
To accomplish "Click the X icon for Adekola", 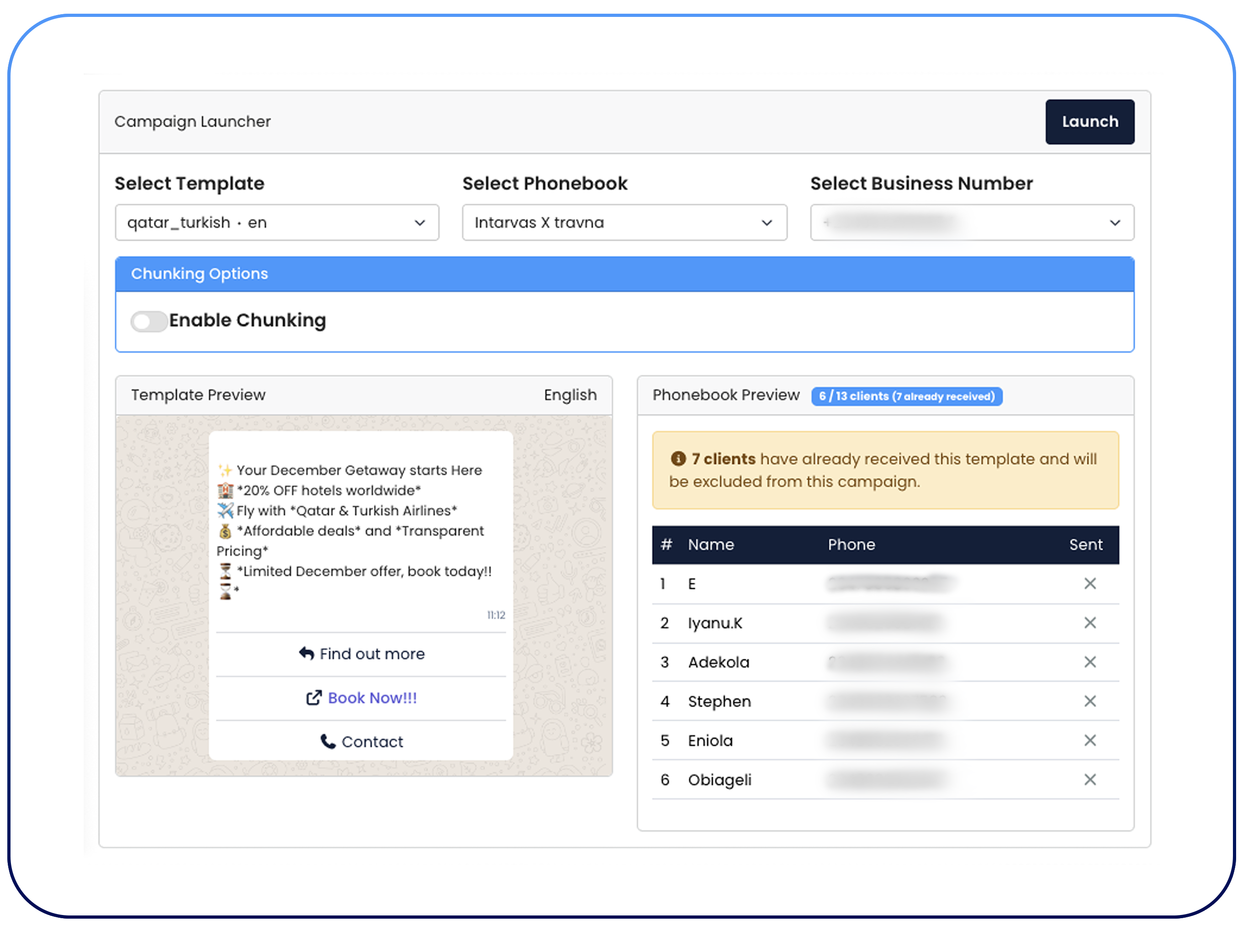I will pyautogui.click(x=1089, y=662).
